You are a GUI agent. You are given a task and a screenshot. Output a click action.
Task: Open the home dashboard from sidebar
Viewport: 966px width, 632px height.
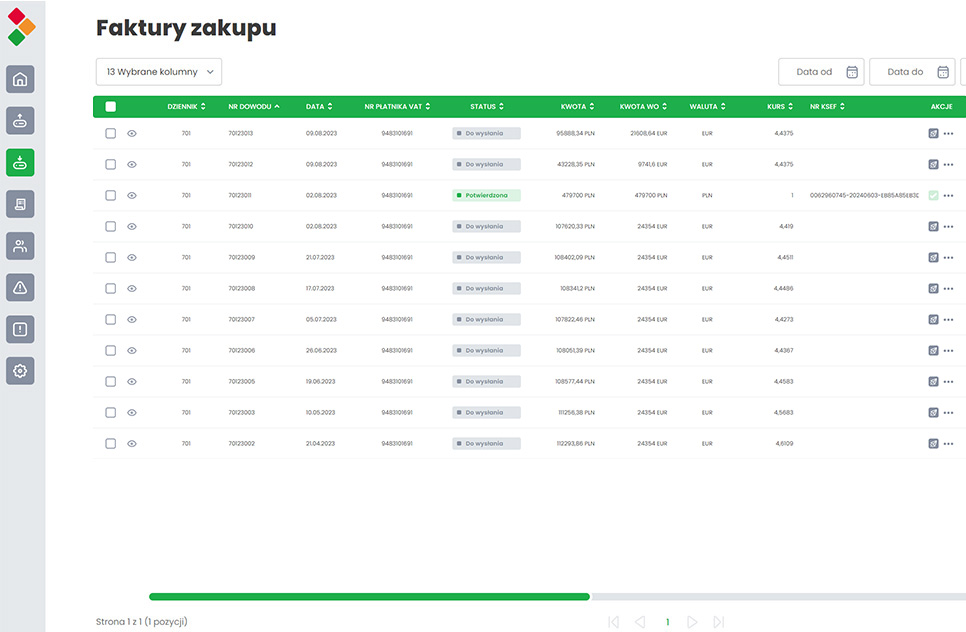tap(20, 79)
